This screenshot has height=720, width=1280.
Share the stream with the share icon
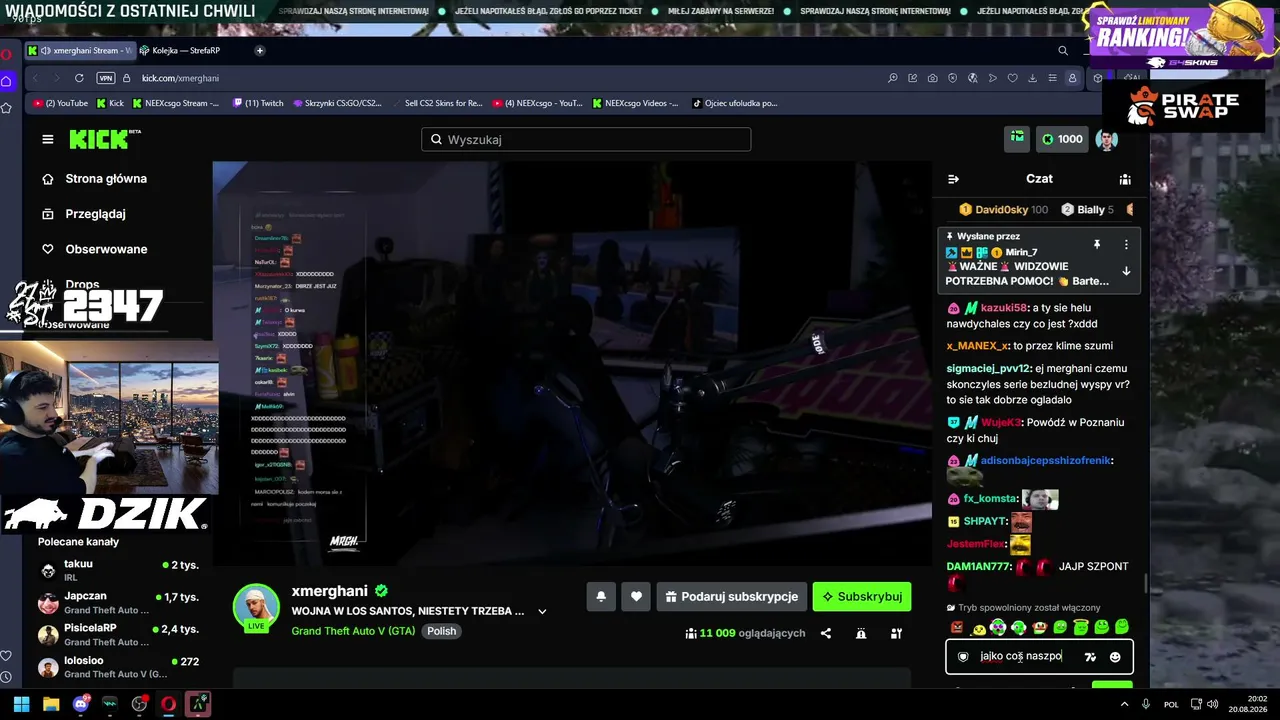tap(826, 633)
